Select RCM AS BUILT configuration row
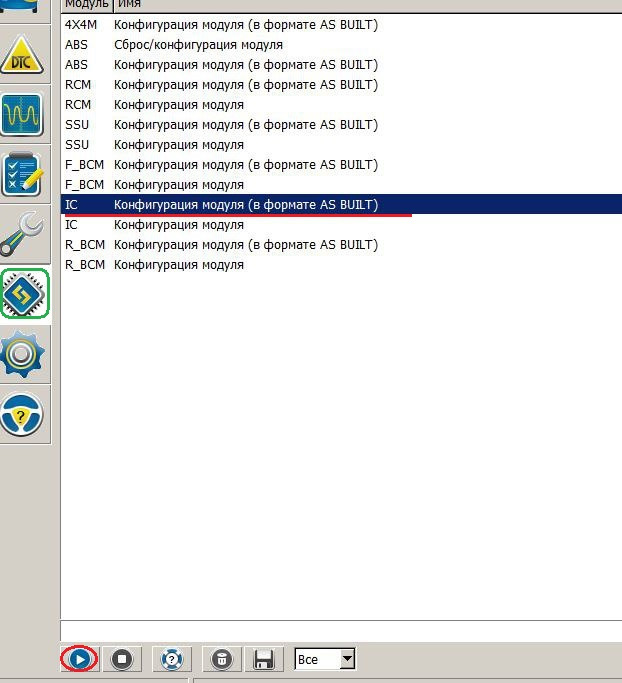The image size is (622, 683). pos(341,85)
